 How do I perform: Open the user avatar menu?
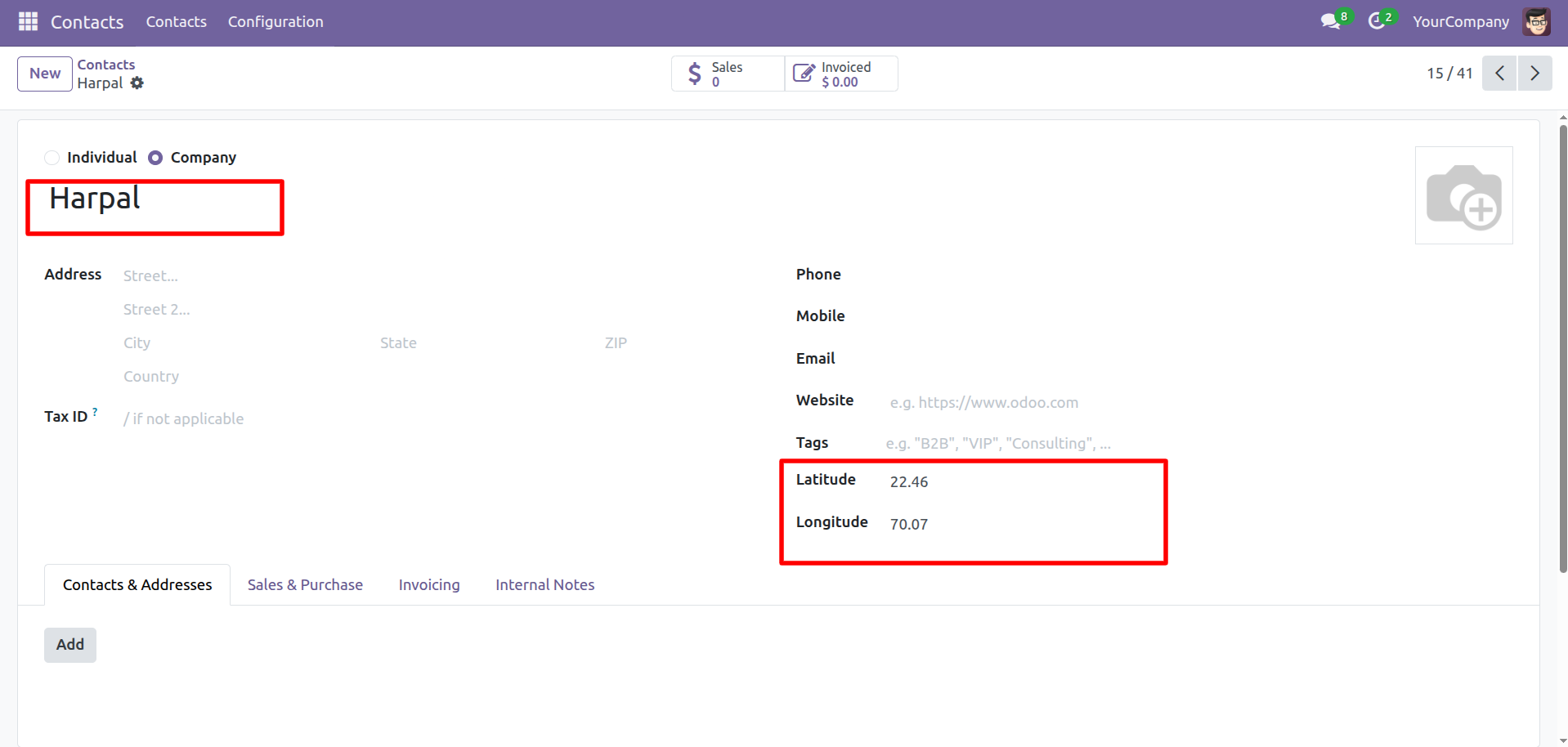point(1536,21)
